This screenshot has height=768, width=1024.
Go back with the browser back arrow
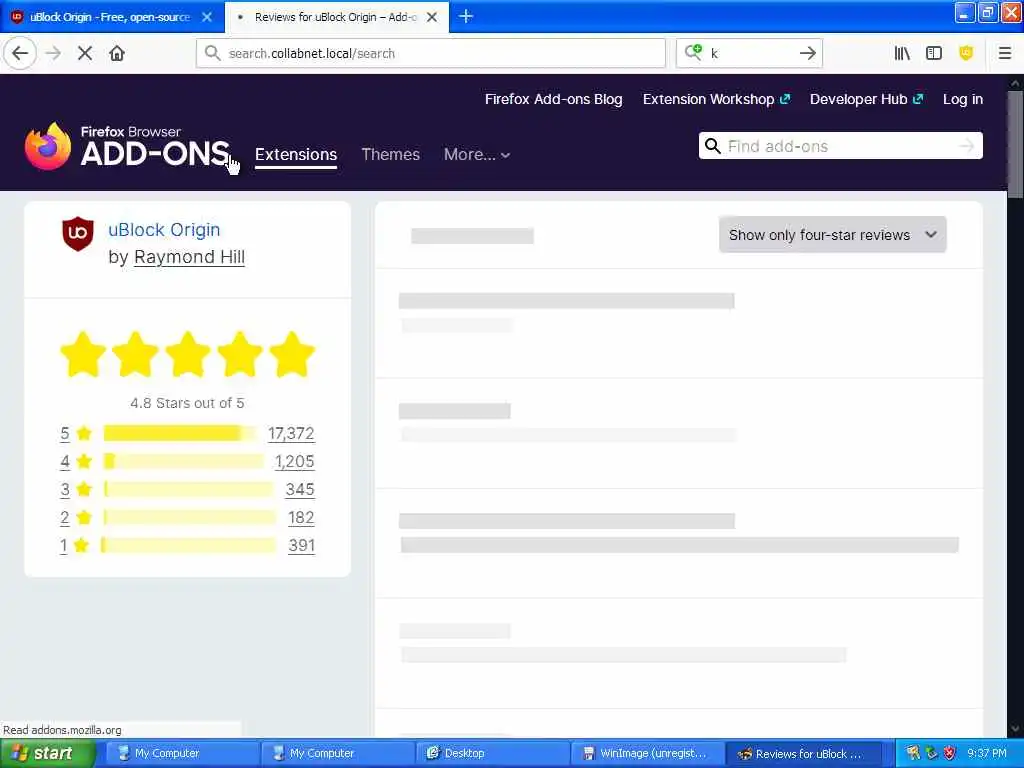(x=20, y=54)
